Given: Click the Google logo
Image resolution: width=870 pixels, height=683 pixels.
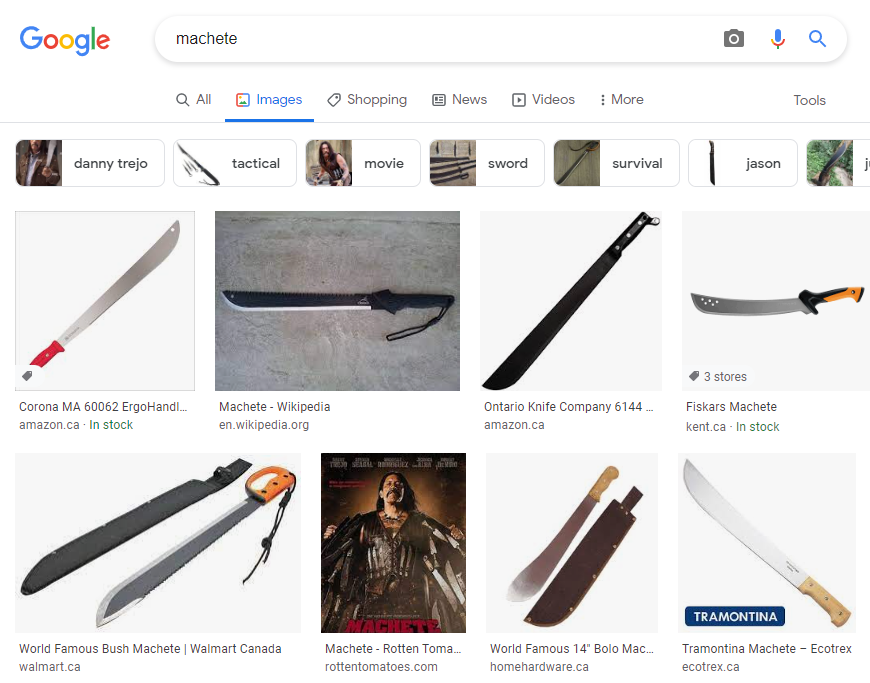Looking at the screenshot, I should [65, 40].
